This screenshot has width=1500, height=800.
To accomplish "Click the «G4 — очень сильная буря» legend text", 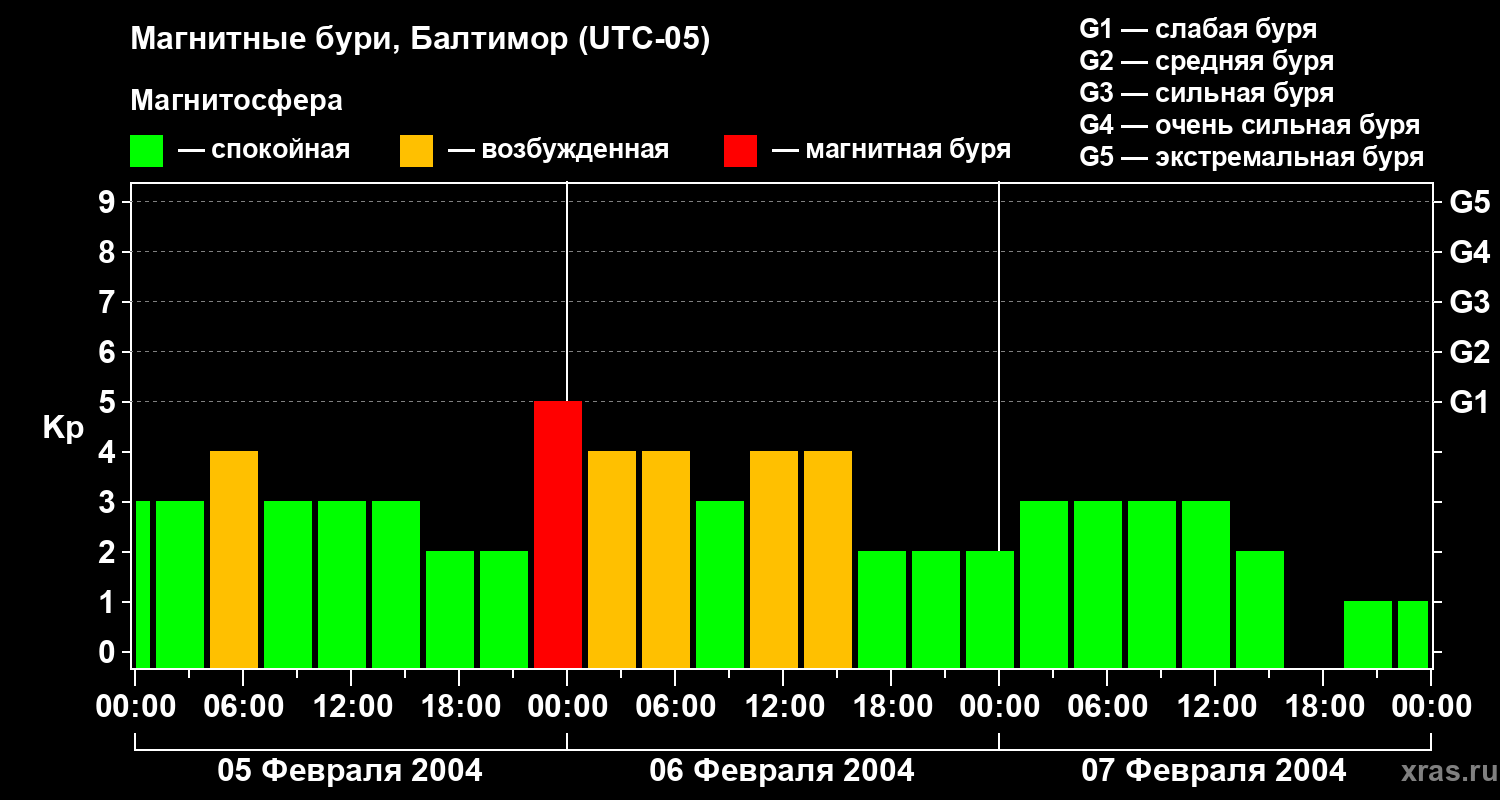I will pyautogui.click(x=1249, y=125).
